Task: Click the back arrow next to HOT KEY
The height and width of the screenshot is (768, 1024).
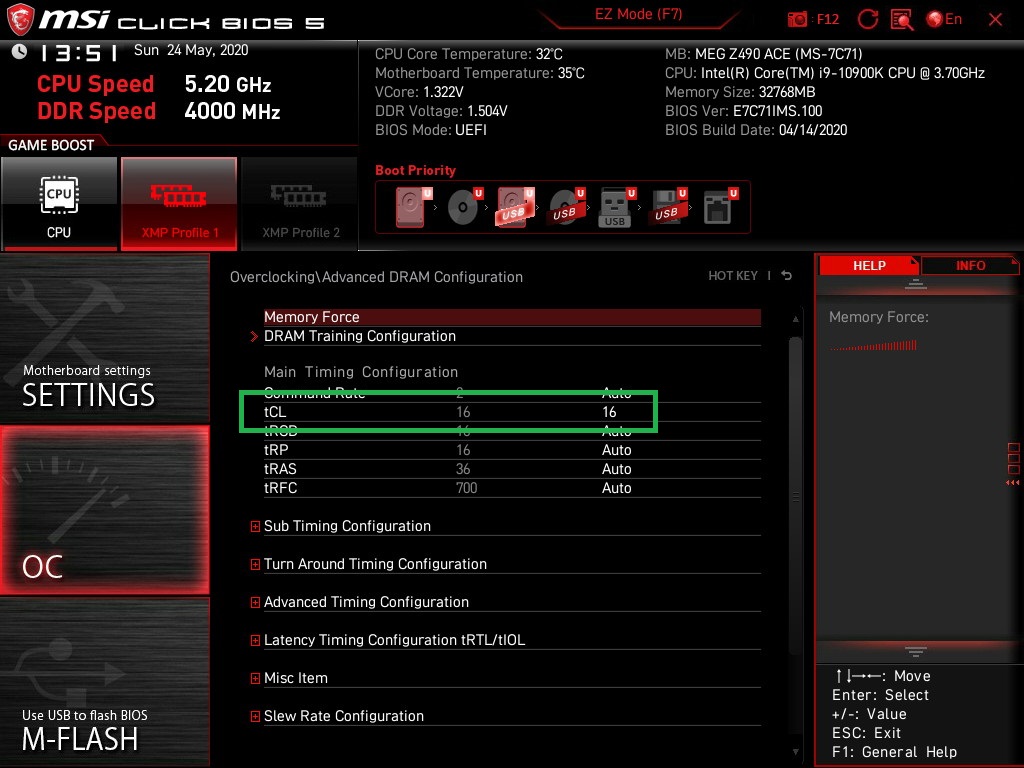Action: (x=786, y=276)
